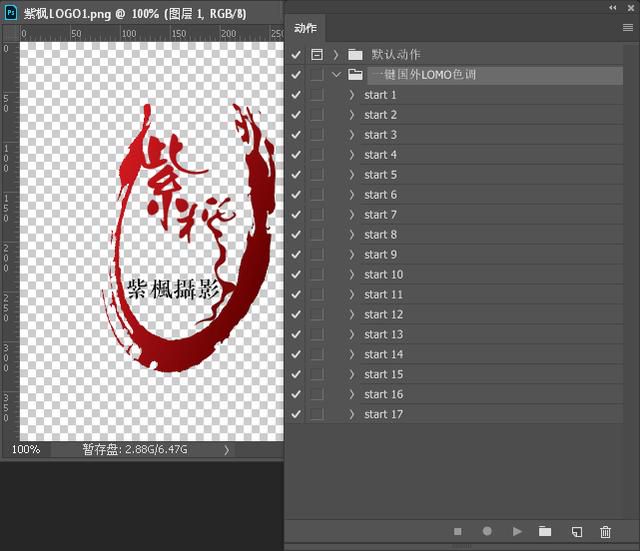Select the start 4 action row
Image resolution: width=640 pixels, height=551 pixels.
point(491,155)
